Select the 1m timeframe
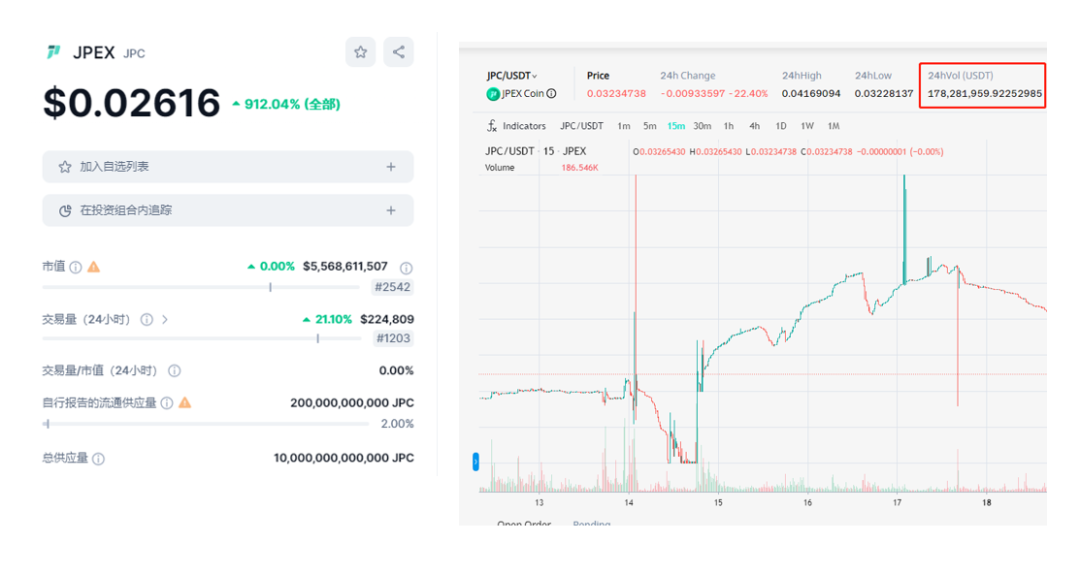1080x575 pixels. point(624,126)
